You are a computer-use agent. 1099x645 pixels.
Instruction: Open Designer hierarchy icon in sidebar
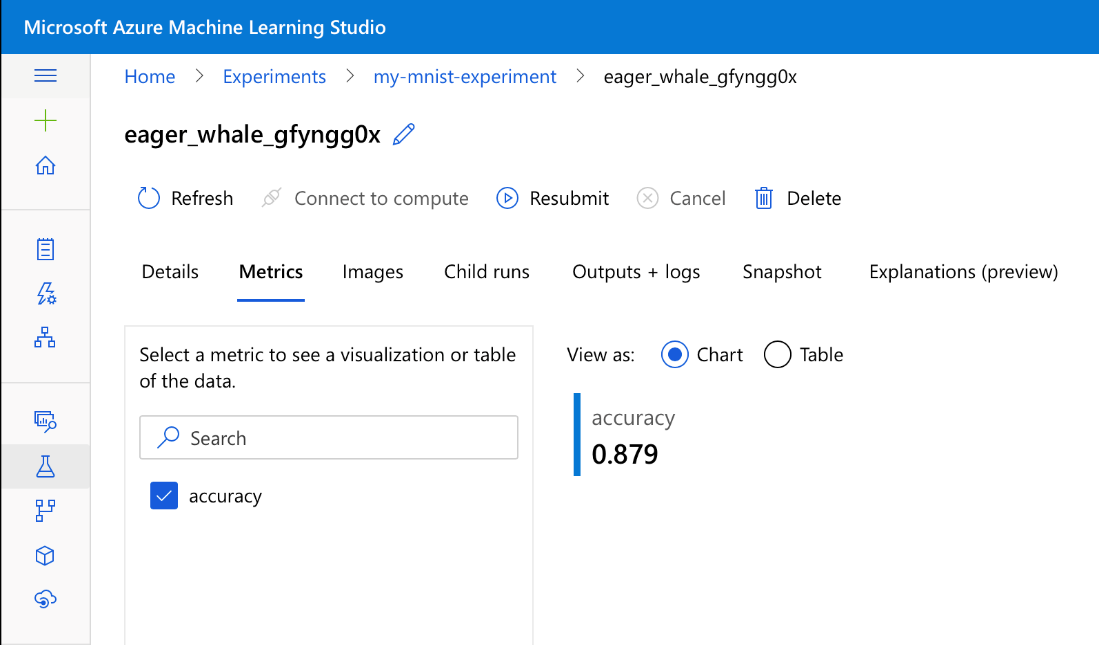pyautogui.click(x=45, y=337)
